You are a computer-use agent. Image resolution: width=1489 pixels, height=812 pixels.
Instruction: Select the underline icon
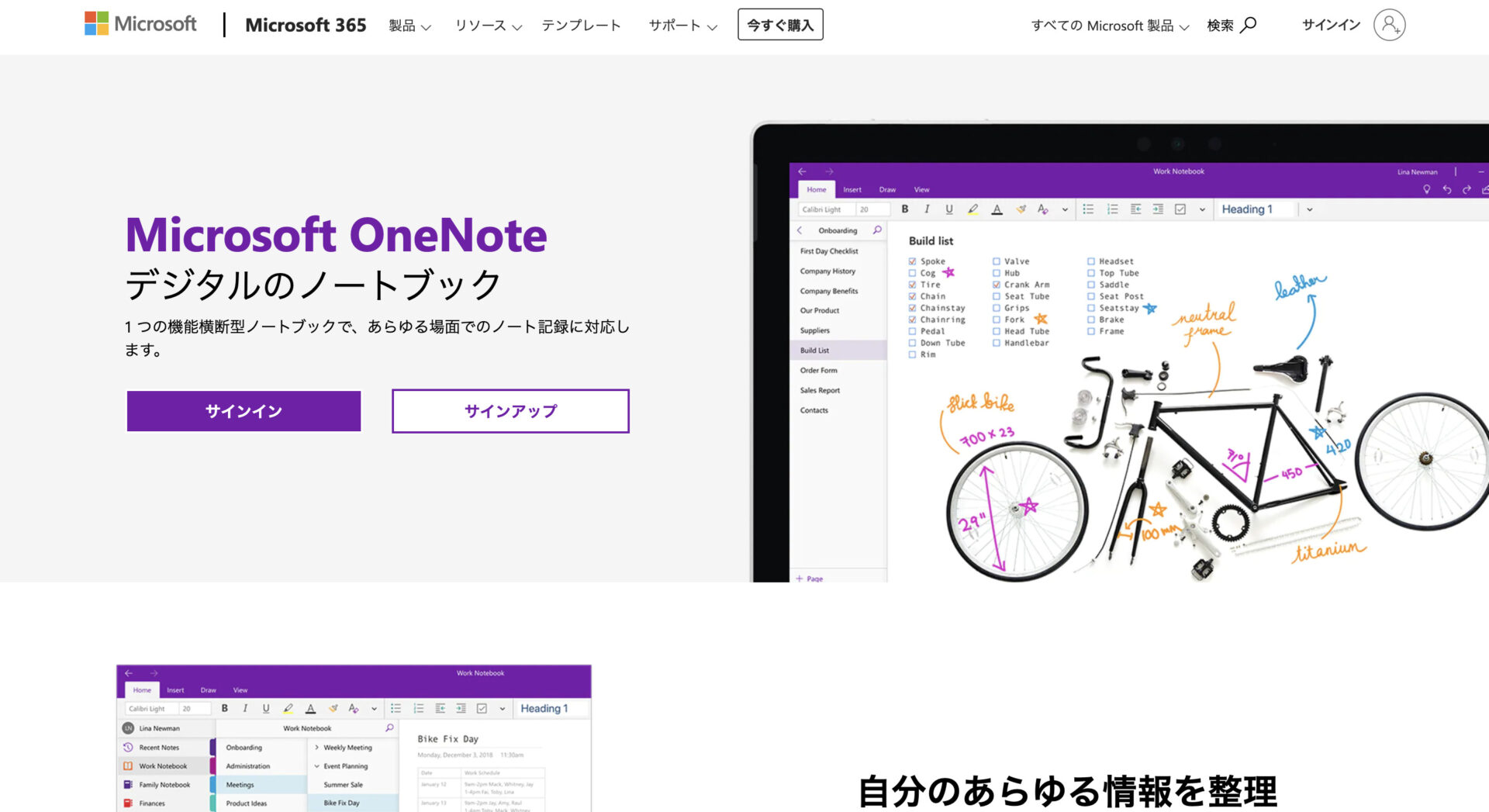click(x=948, y=209)
